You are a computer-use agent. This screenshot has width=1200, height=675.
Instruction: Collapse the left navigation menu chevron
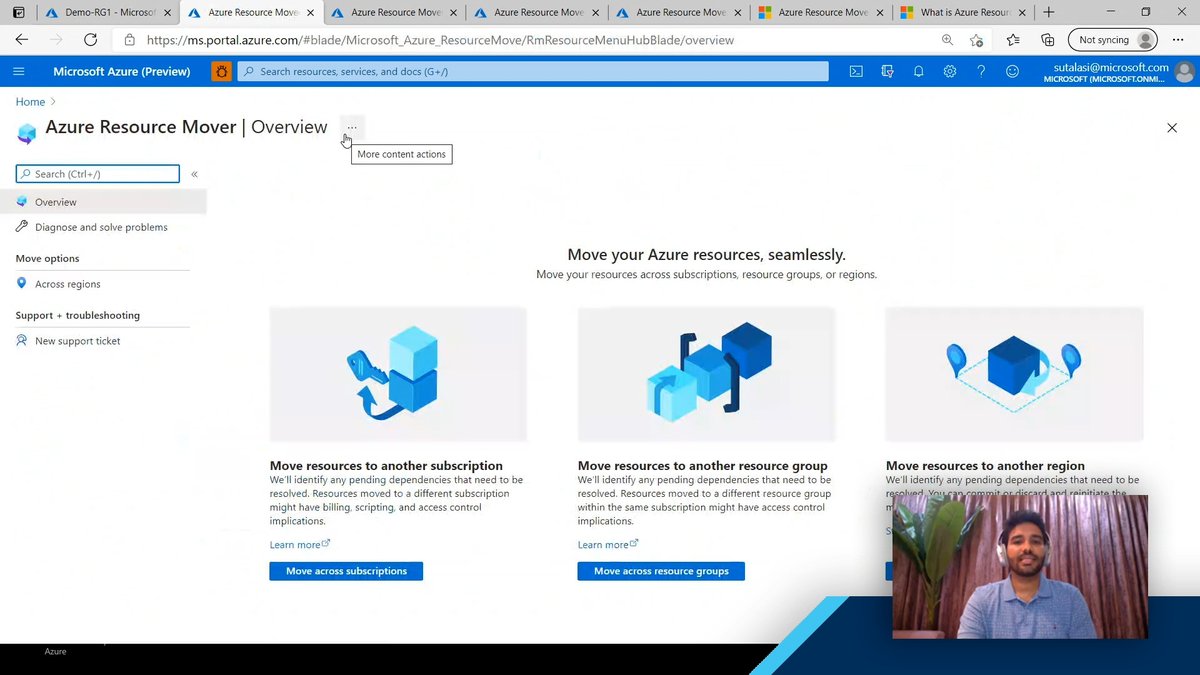[194, 174]
